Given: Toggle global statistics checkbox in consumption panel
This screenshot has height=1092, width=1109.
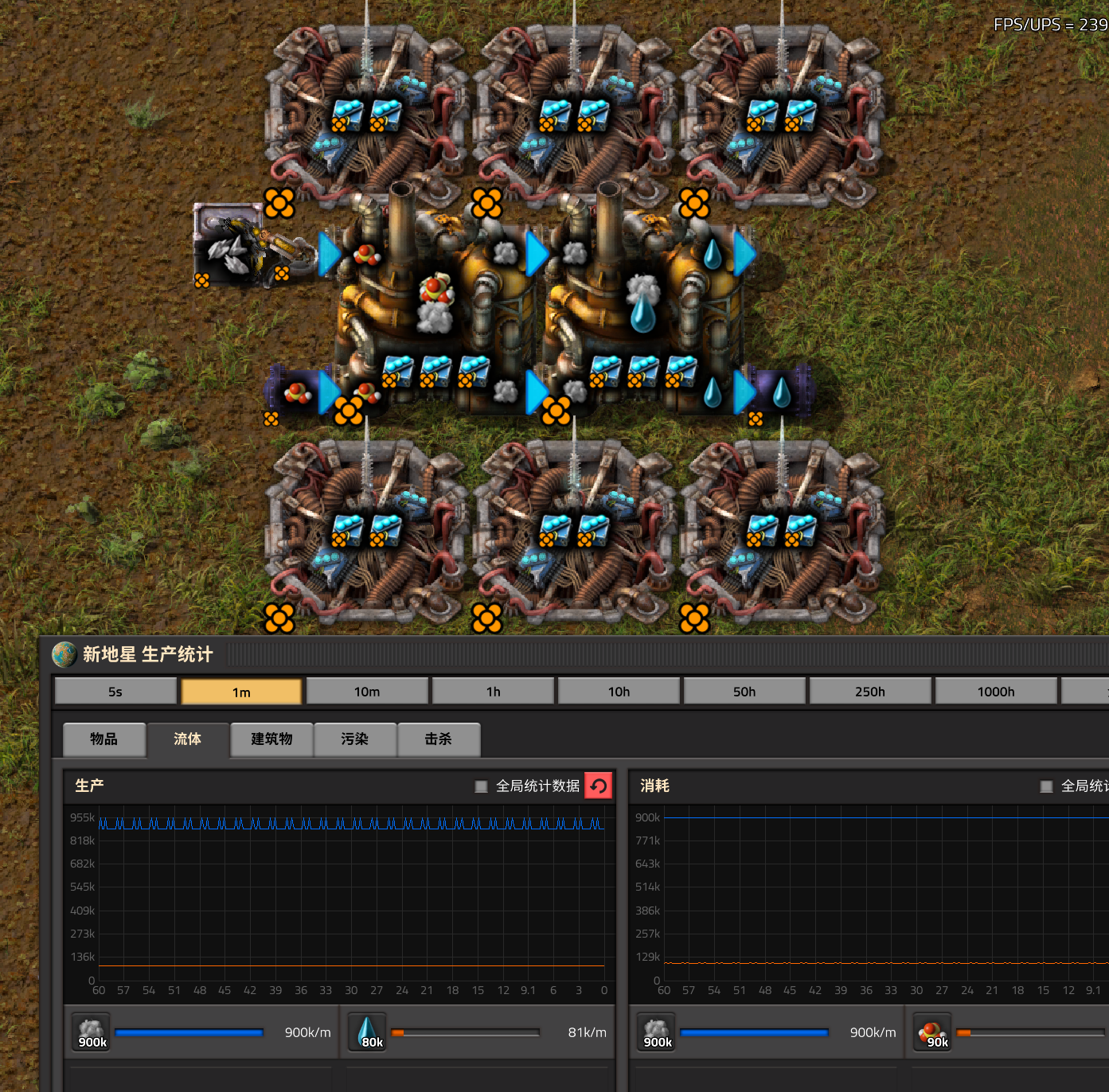Looking at the screenshot, I should [1046, 786].
